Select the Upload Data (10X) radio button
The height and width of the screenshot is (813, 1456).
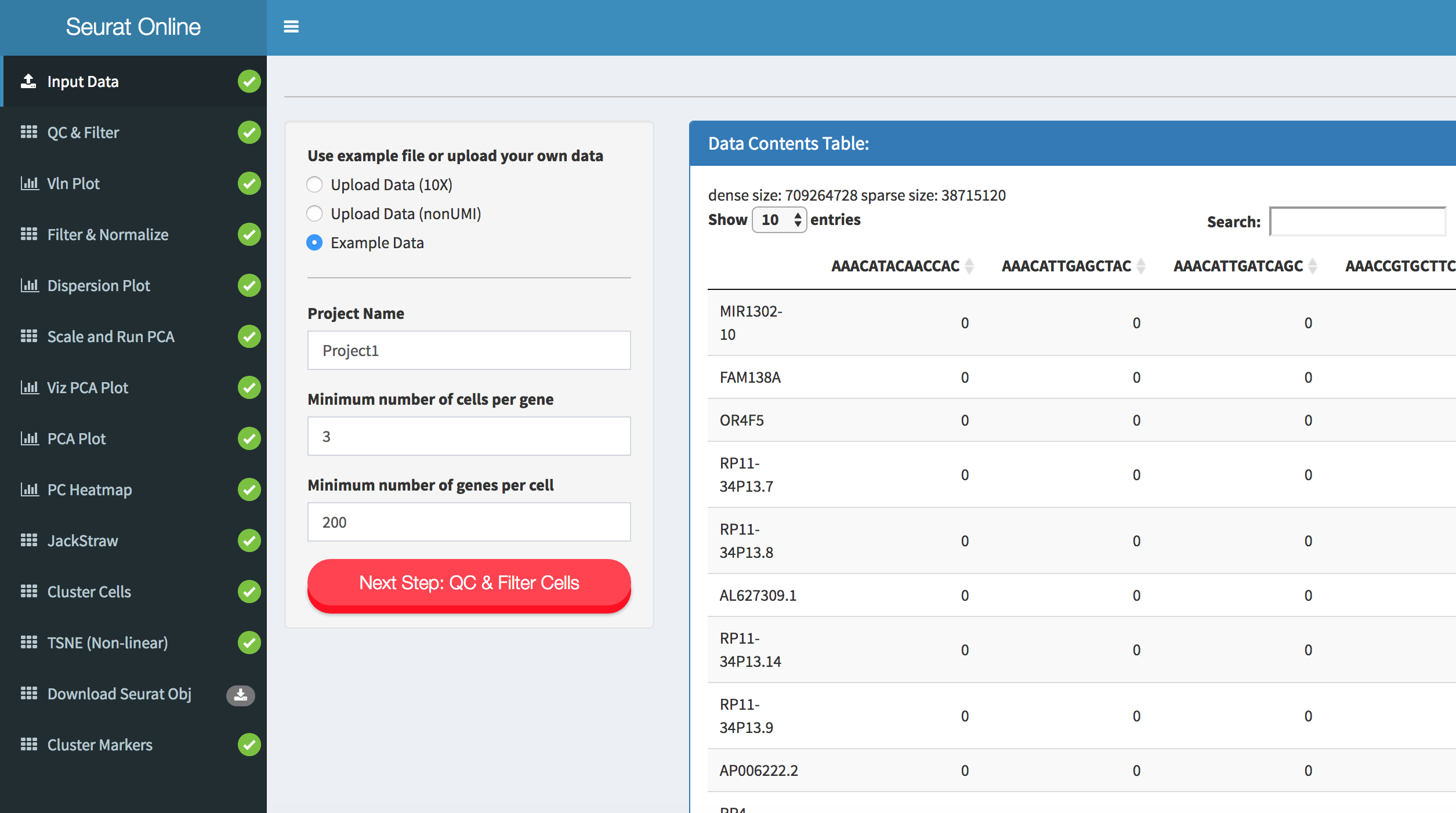314,185
